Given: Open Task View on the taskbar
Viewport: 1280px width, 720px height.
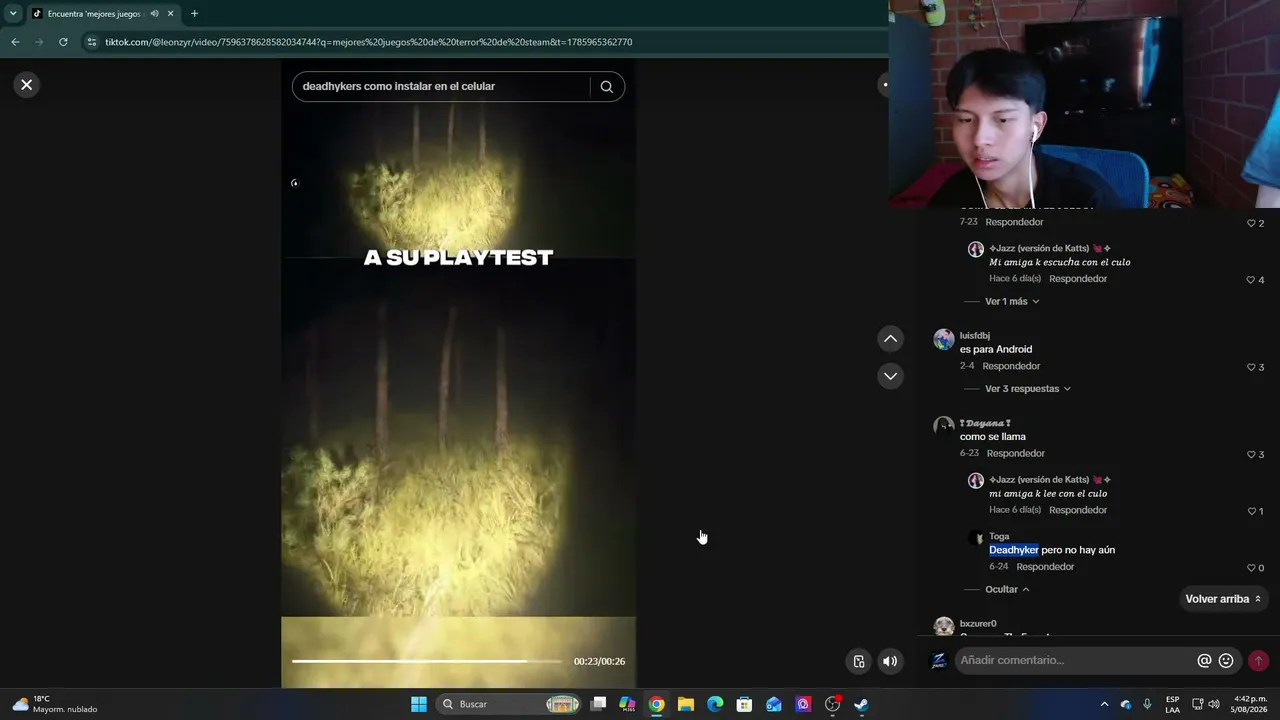Looking at the screenshot, I should (x=598, y=704).
